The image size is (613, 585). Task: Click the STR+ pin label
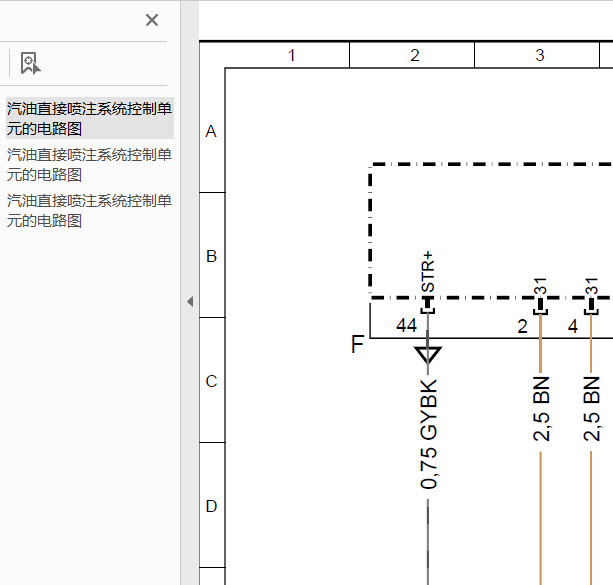428,272
